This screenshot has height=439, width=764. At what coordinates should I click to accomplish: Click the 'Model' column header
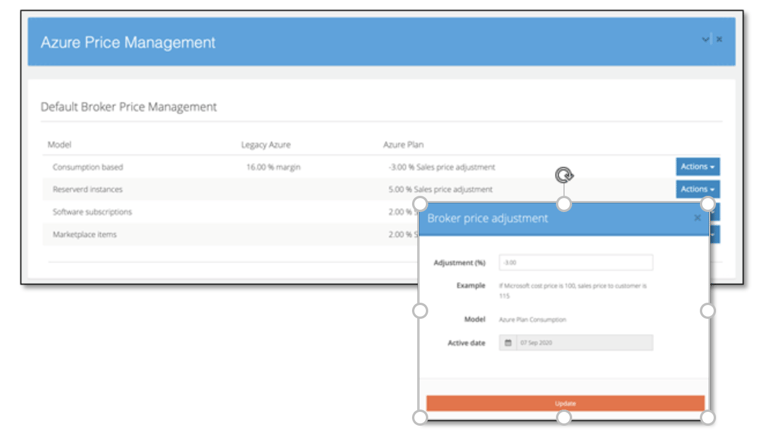tap(59, 145)
